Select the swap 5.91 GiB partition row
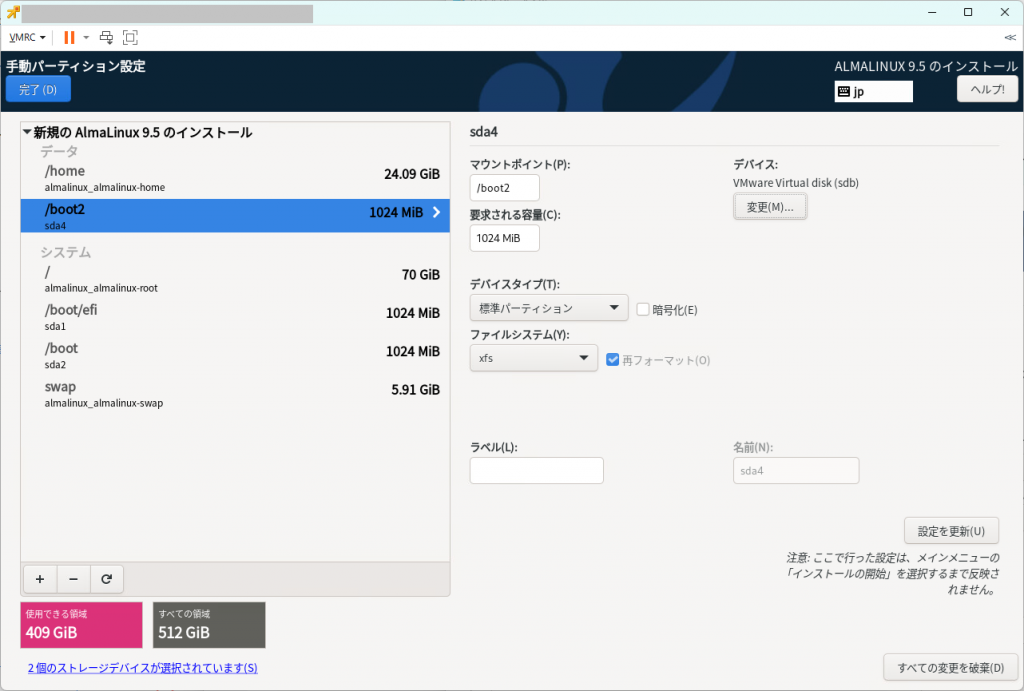This screenshot has width=1024, height=691. click(x=235, y=394)
